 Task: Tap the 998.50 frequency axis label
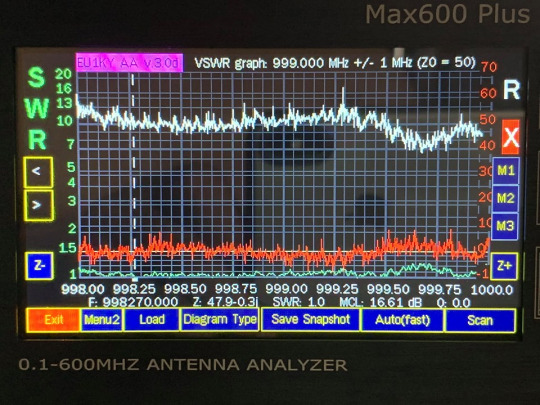point(185,289)
